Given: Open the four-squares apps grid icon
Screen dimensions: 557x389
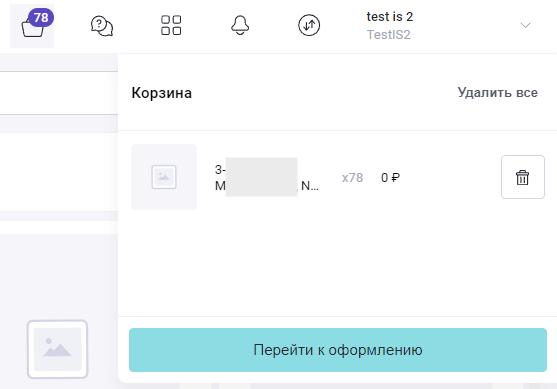Looking at the screenshot, I should (171, 25).
